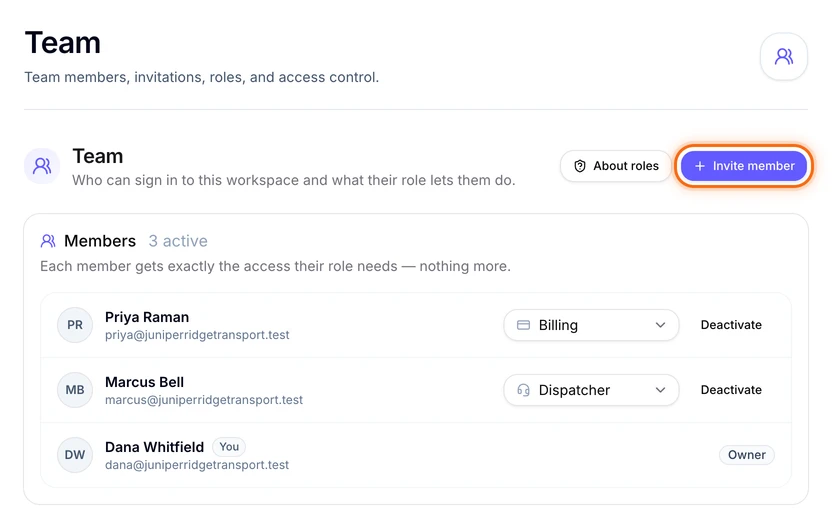The height and width of the screenshot is (528, 832).
Task: Click email marcus@juniperridgetransport.test
Action: [x=204, y=400]
